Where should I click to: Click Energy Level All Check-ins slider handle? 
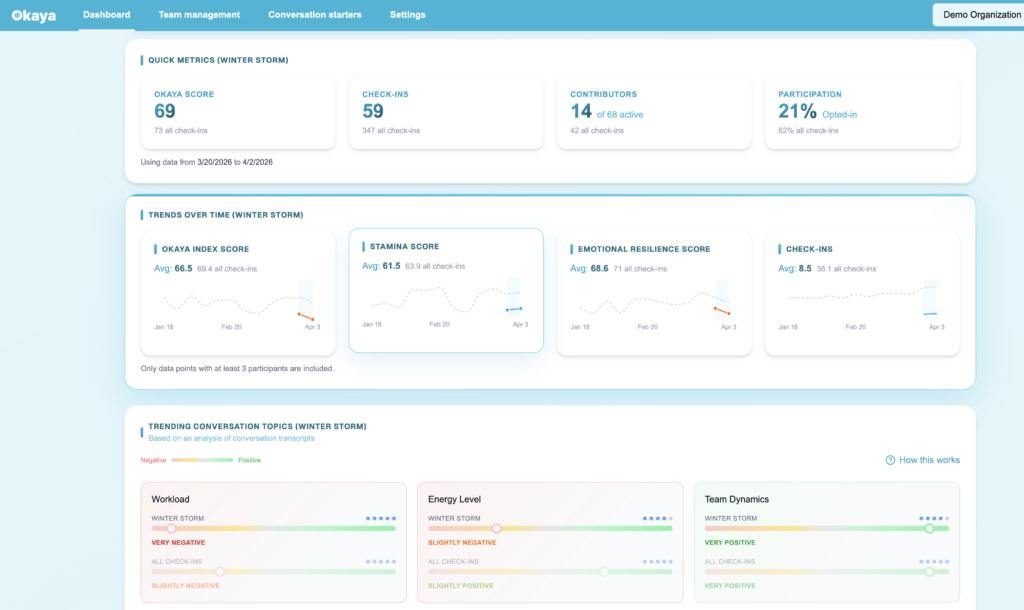click(x=604, y=571)
